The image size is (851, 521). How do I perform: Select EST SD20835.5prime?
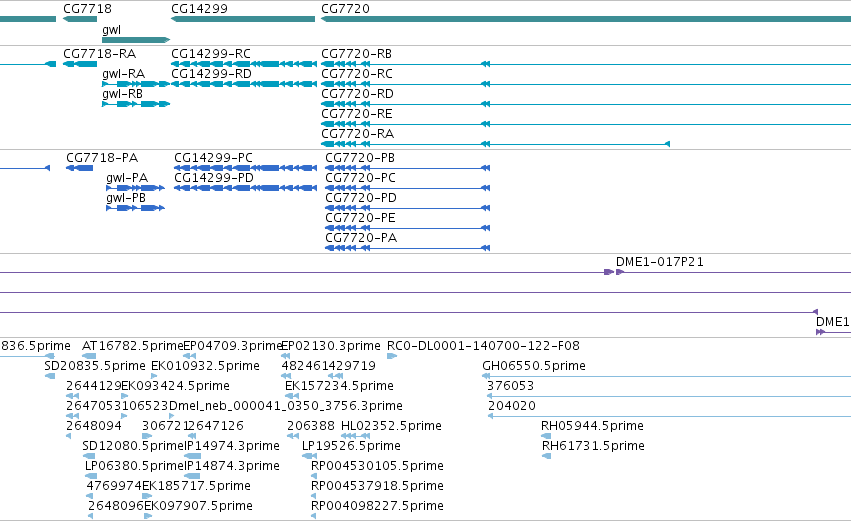(x=95, y=366)
